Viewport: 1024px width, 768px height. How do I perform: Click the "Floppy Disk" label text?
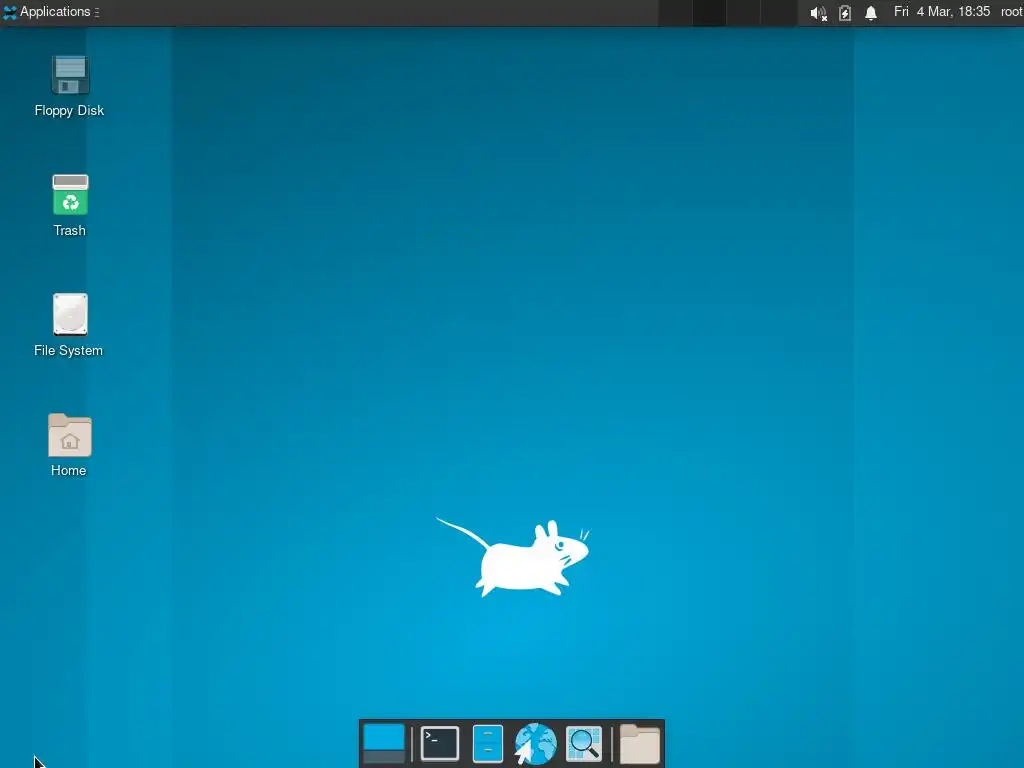pos(69,110)
